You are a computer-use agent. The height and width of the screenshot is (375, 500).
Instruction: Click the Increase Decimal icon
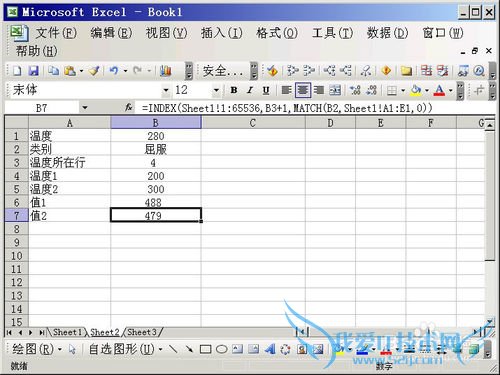pyautogui.click(x=355, y=90)
